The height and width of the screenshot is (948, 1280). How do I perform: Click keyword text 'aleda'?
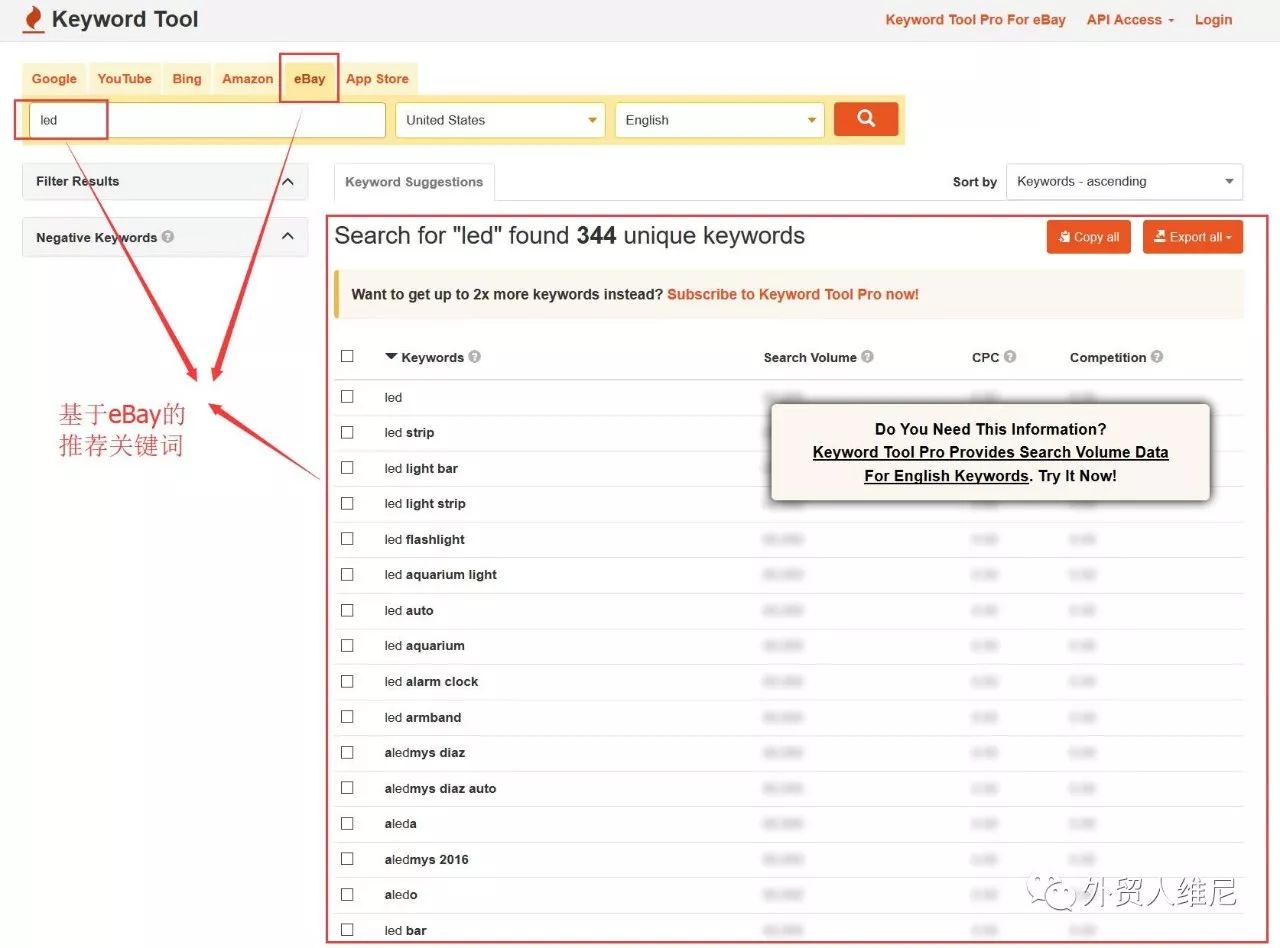pyautogui.click(x=400, y=824)
